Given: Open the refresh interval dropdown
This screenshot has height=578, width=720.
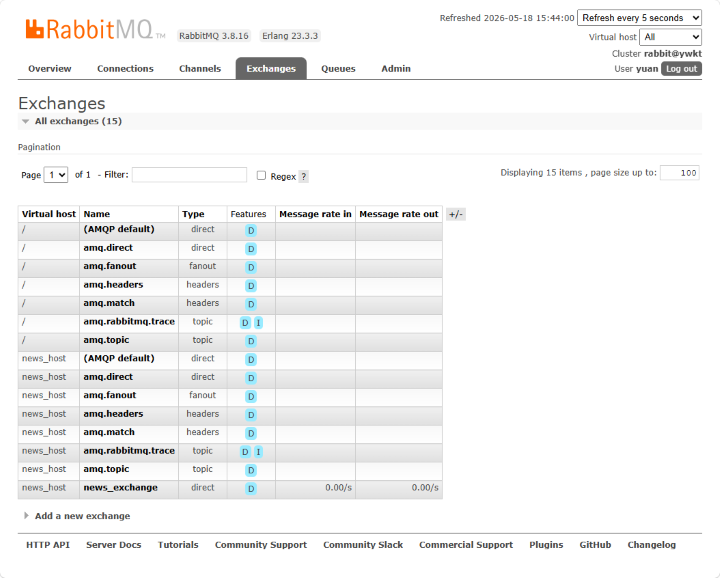Looking at the screenshot, I should [639, 18].
